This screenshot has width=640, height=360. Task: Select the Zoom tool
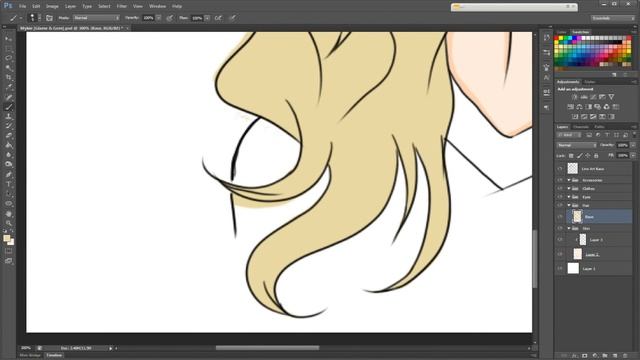[9, 223]
